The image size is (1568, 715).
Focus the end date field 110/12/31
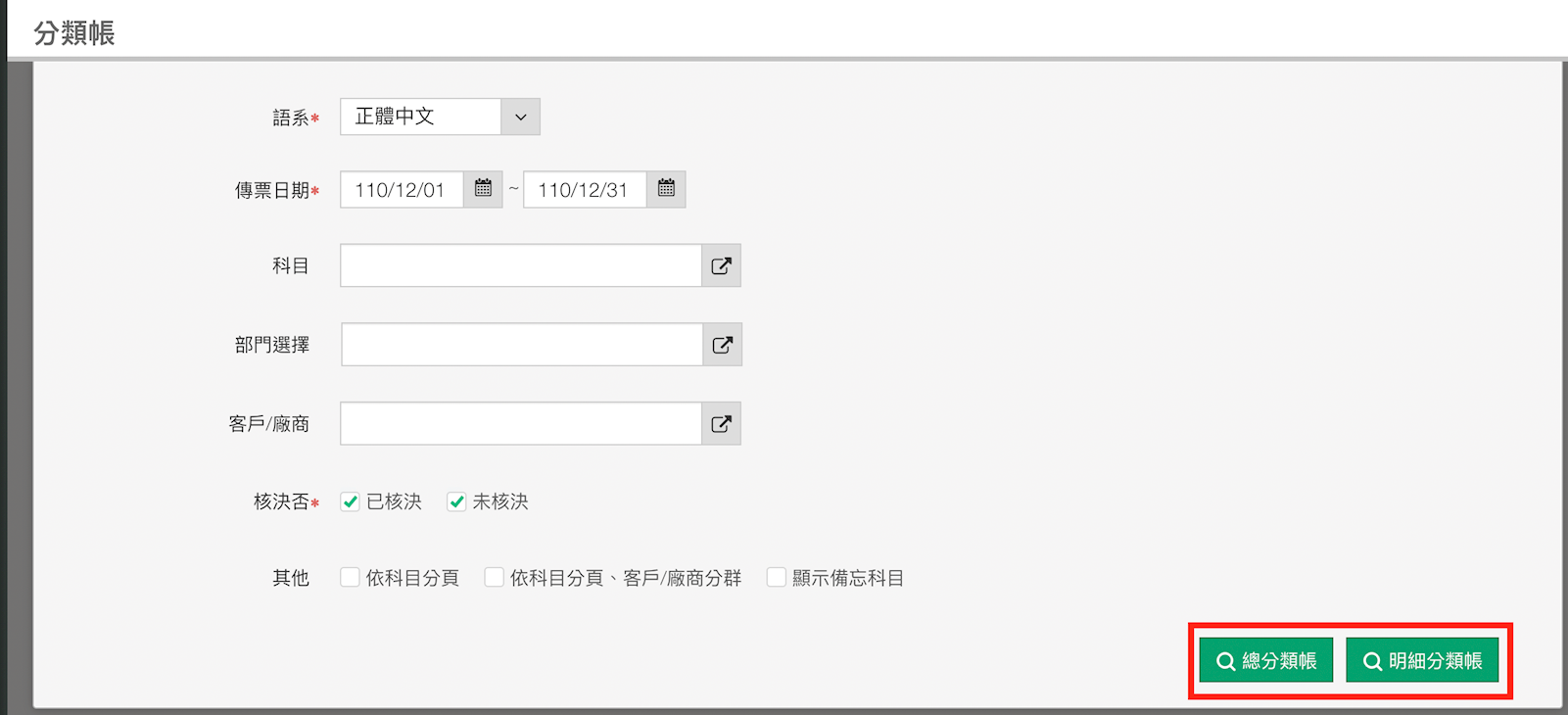point(585,190)
